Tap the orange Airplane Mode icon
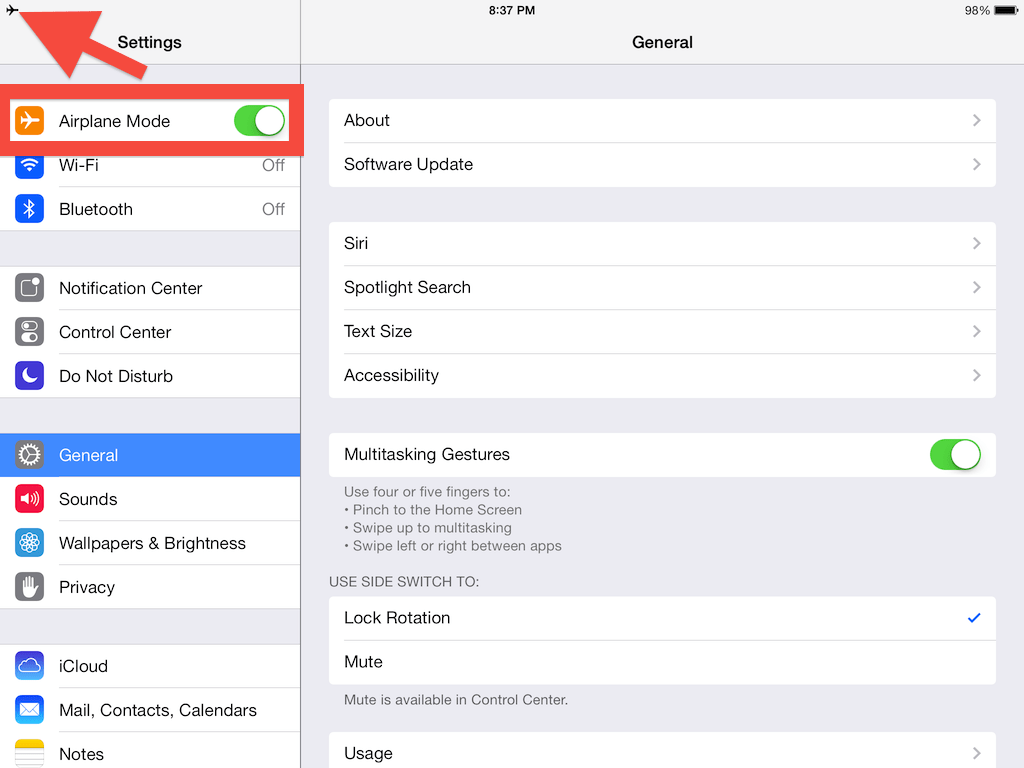Viewport: 1024px width, 768px height. (x=29, y=121)
